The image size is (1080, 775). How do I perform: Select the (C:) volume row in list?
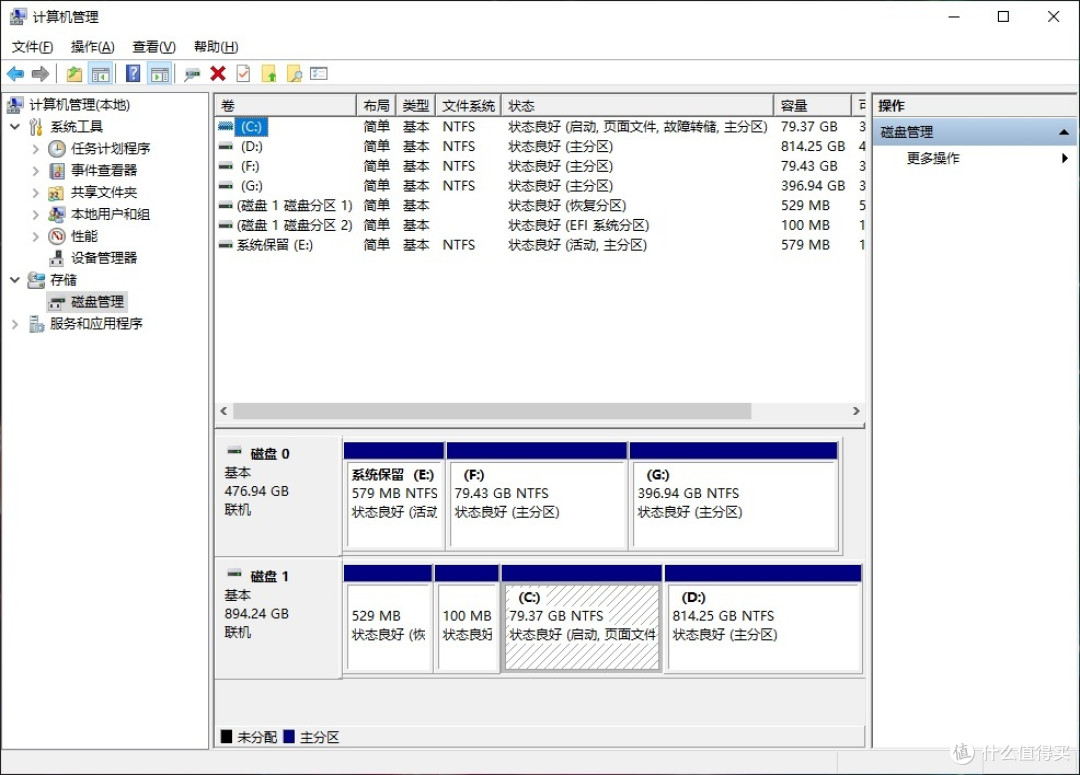click(x=541, y=127)
